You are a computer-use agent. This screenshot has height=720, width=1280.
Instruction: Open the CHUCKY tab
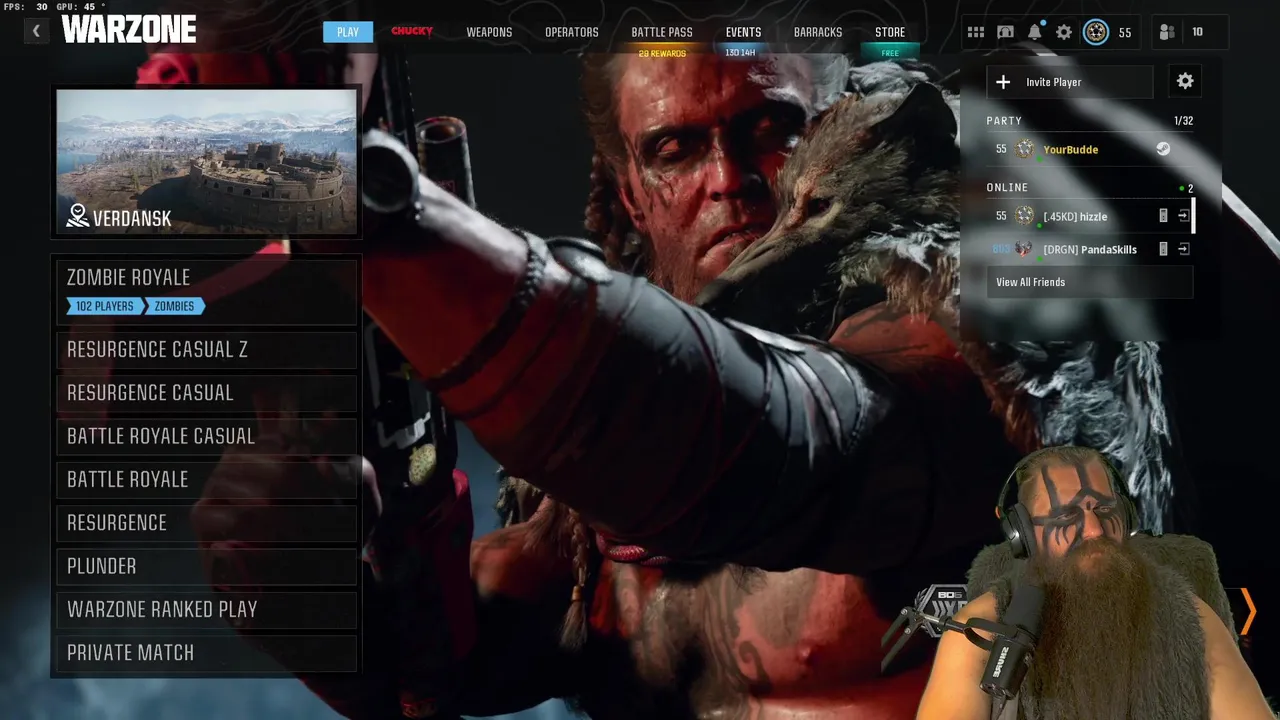[x=412, y=32]
